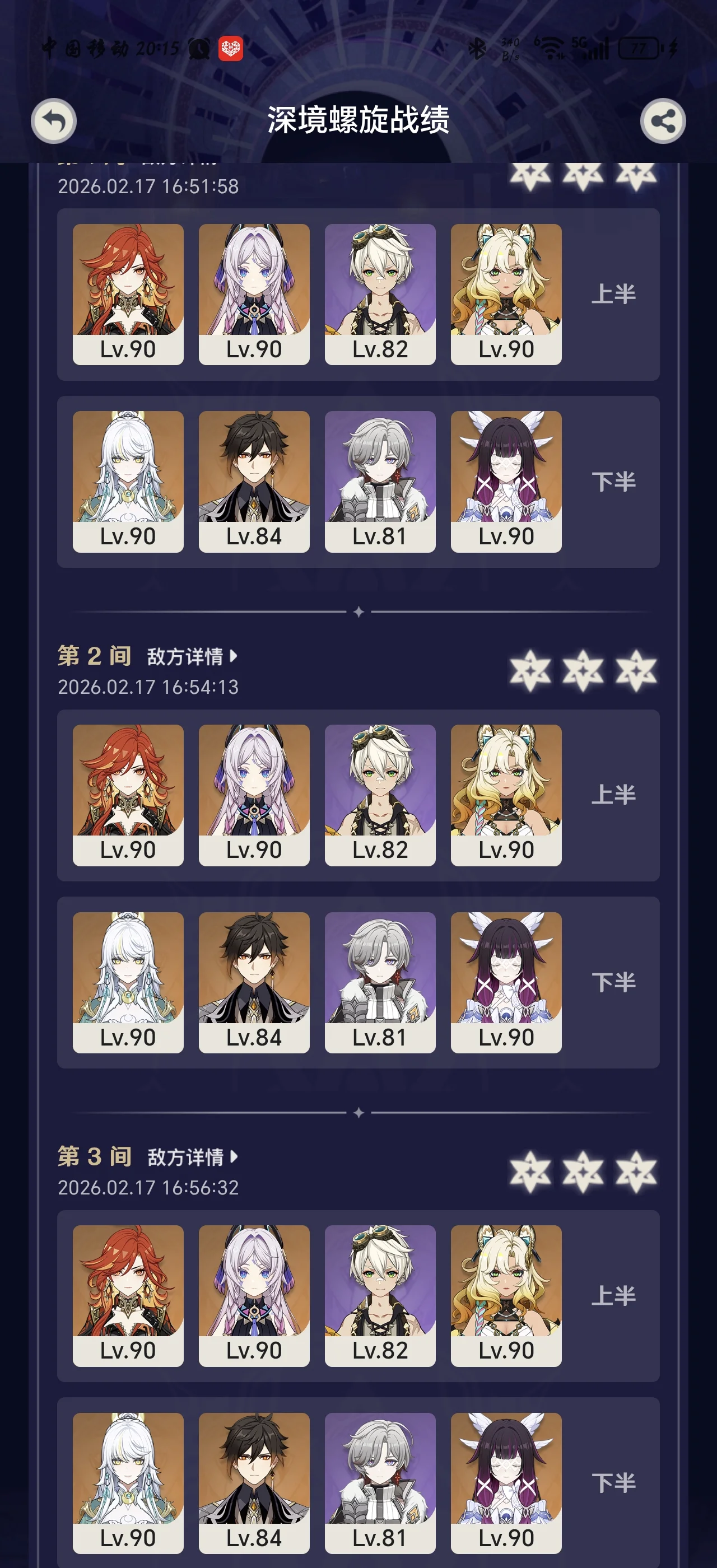Tap first star of Chamber 2 rating
The height and width of the screenshot is (1568, 717).
[530, 670]
